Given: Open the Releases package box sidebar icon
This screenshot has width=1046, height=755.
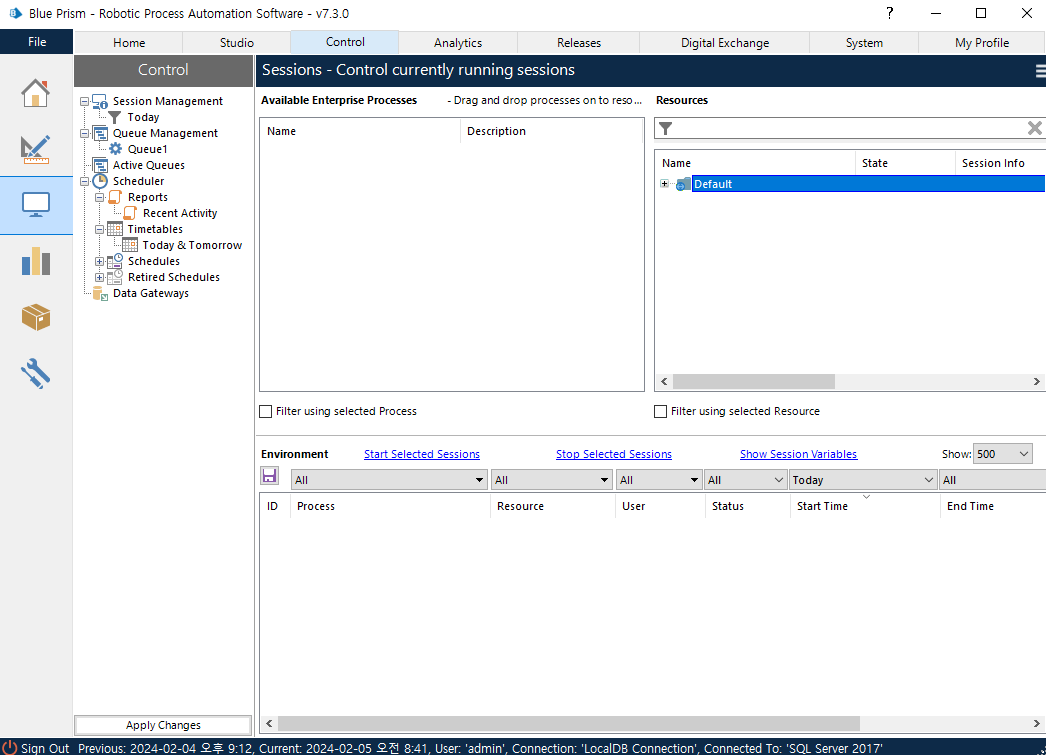Looking at the screenshot, I should tap(35, 317).
